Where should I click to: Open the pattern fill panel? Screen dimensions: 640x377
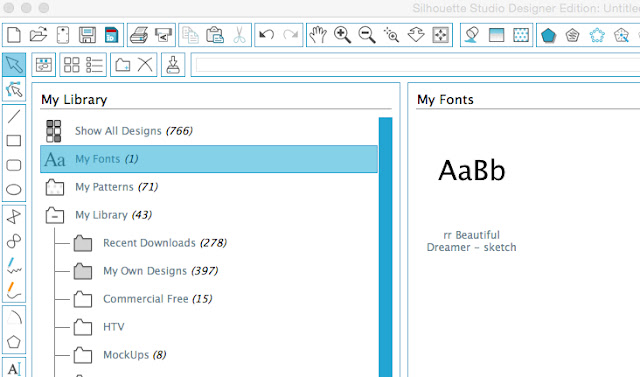point(521,35)
